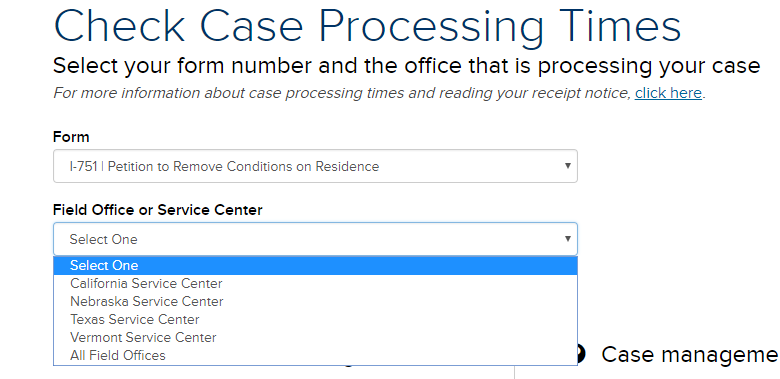This screenshot has width=780, height=379.
Task: Select Nebraska Service Center option
Action: pyautogui.click(x=315, y=301)
